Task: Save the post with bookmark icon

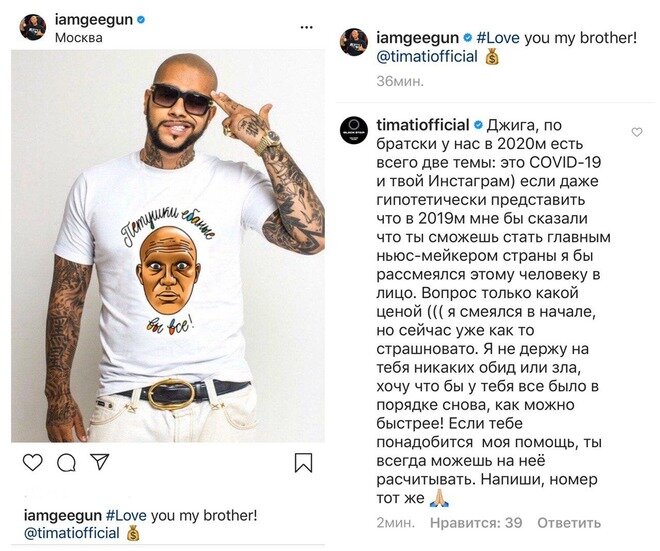Action: (x=303, y=463)
